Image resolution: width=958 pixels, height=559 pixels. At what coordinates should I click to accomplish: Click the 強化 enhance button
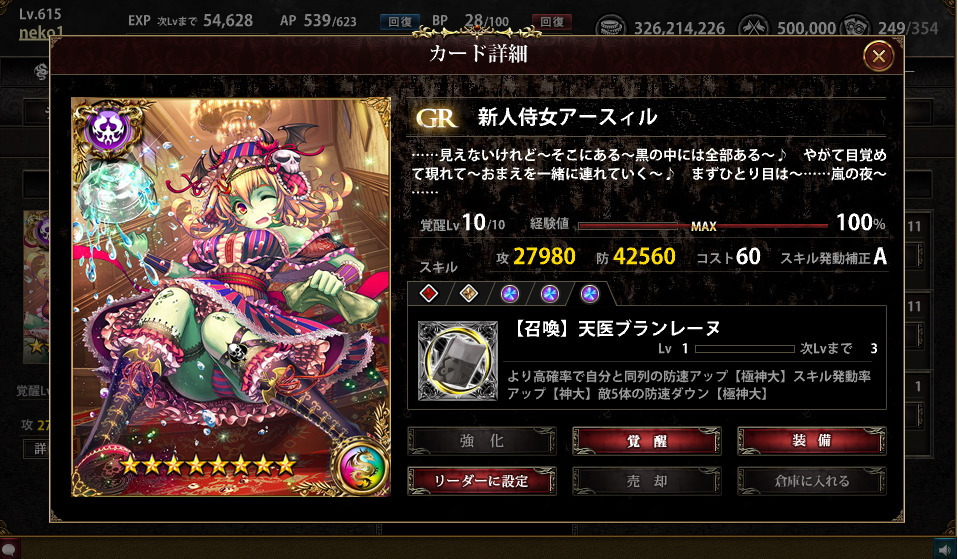[x=482, y=440]
